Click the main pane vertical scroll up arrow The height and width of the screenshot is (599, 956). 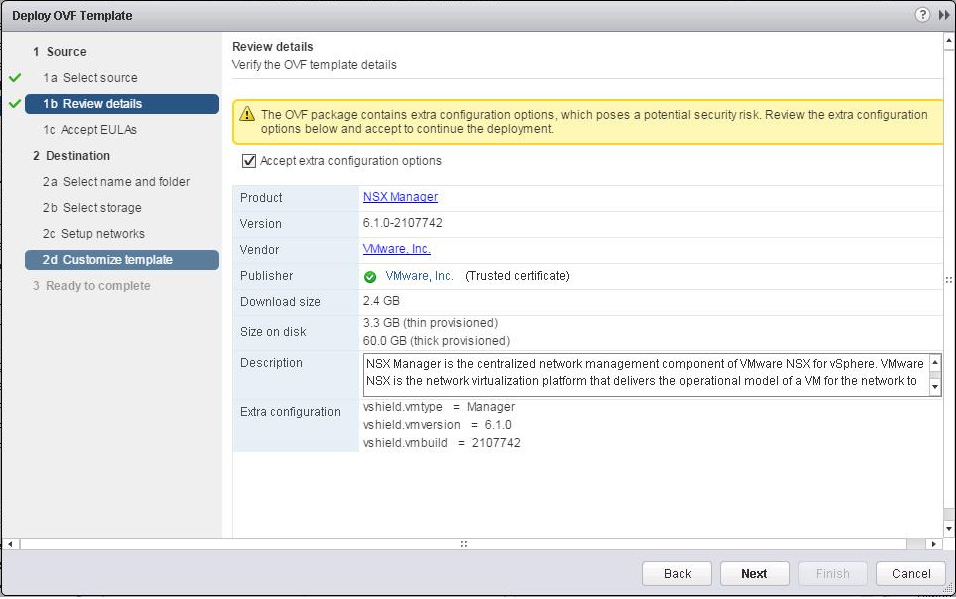(x=949, y=41)
